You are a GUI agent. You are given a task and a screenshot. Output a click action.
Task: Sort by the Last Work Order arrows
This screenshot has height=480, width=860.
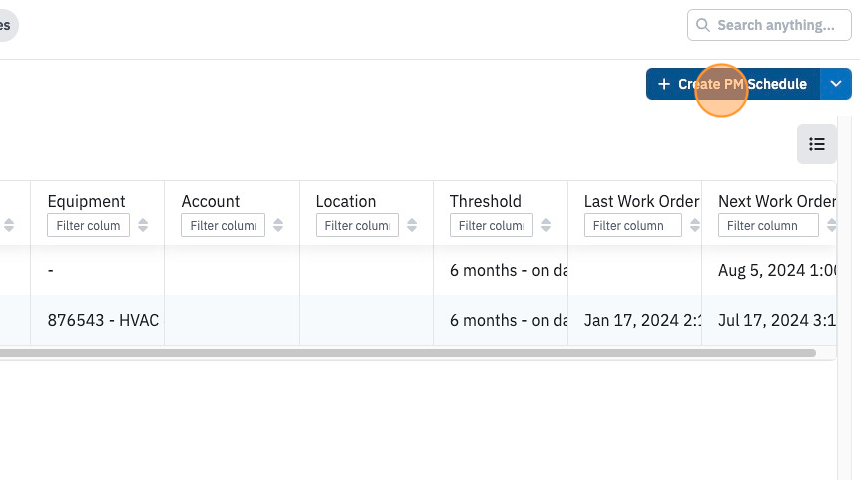[695, 225]
